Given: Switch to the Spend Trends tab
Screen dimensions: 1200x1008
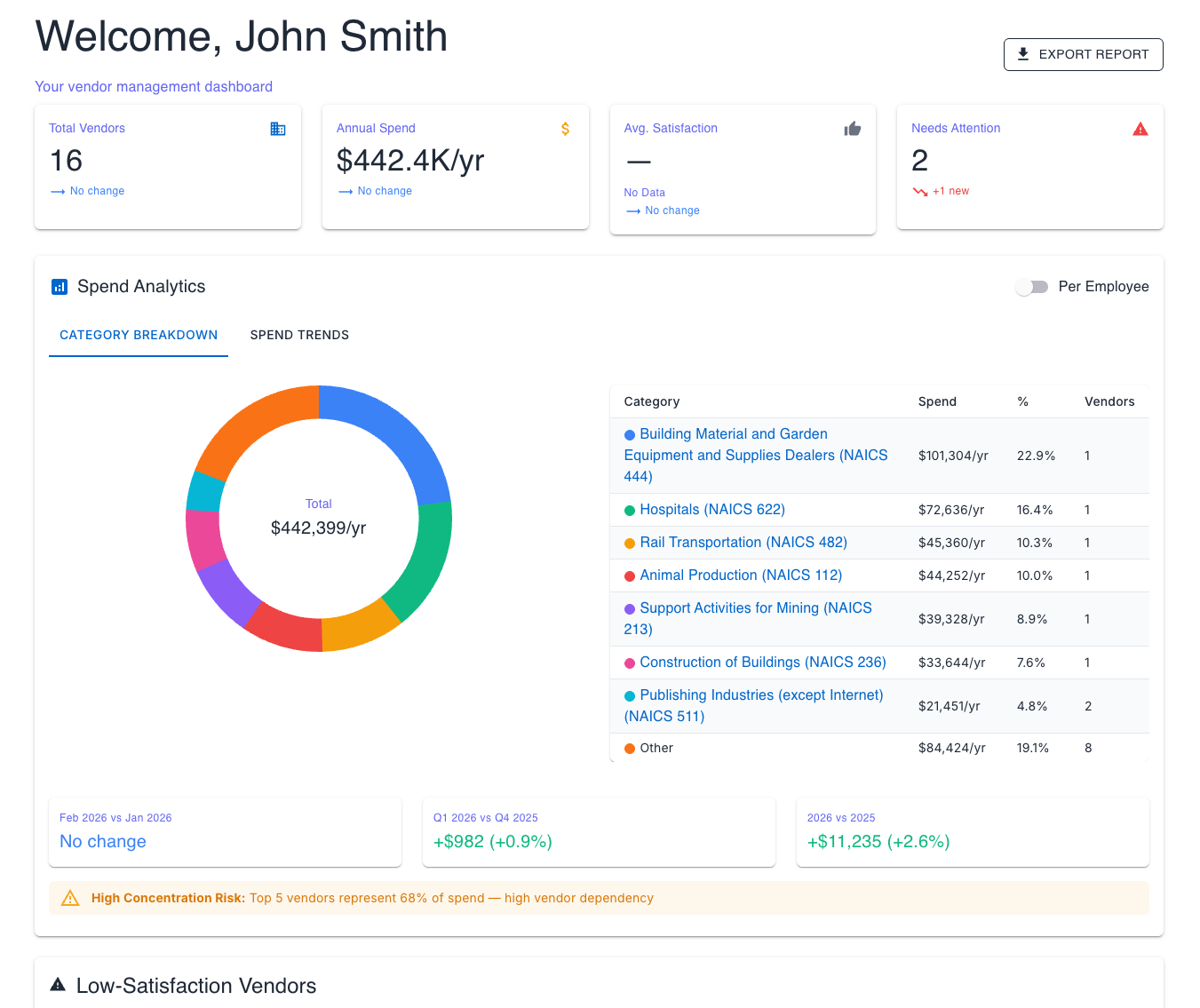Looking at the screenshot, I should click(299, 335).
